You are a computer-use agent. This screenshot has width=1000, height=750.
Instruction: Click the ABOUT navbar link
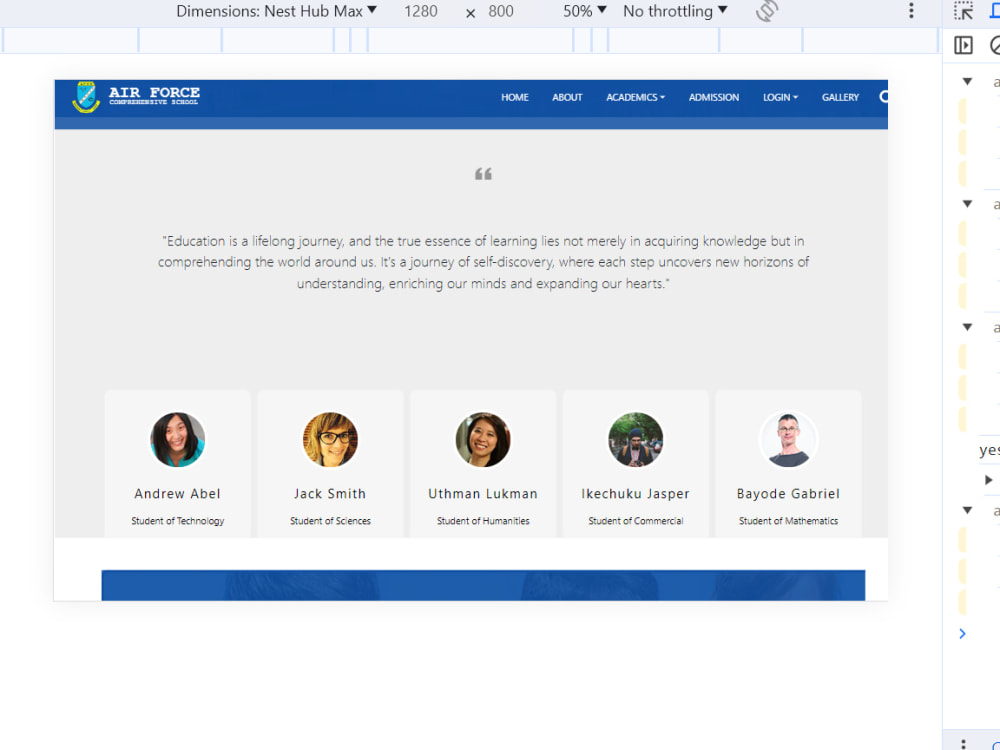[x=567, y=97]
